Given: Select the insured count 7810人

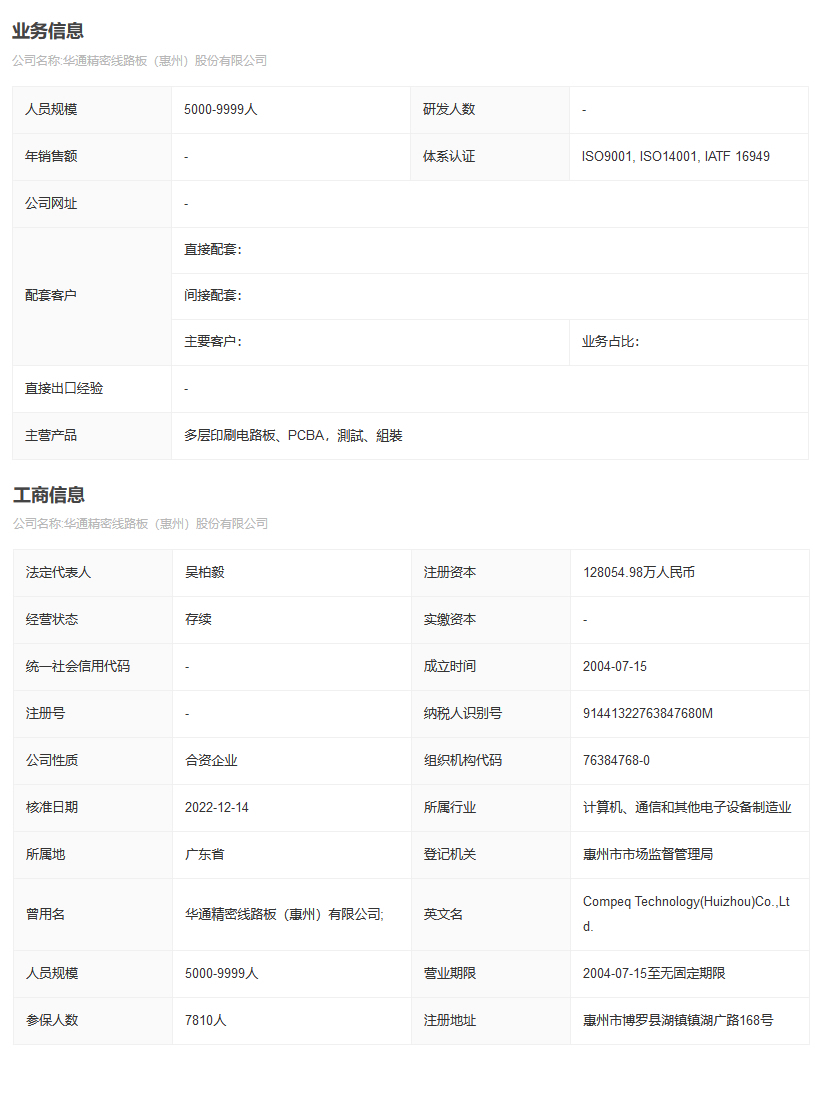Looking at the screenshot, I should (x=206, y=1021).
